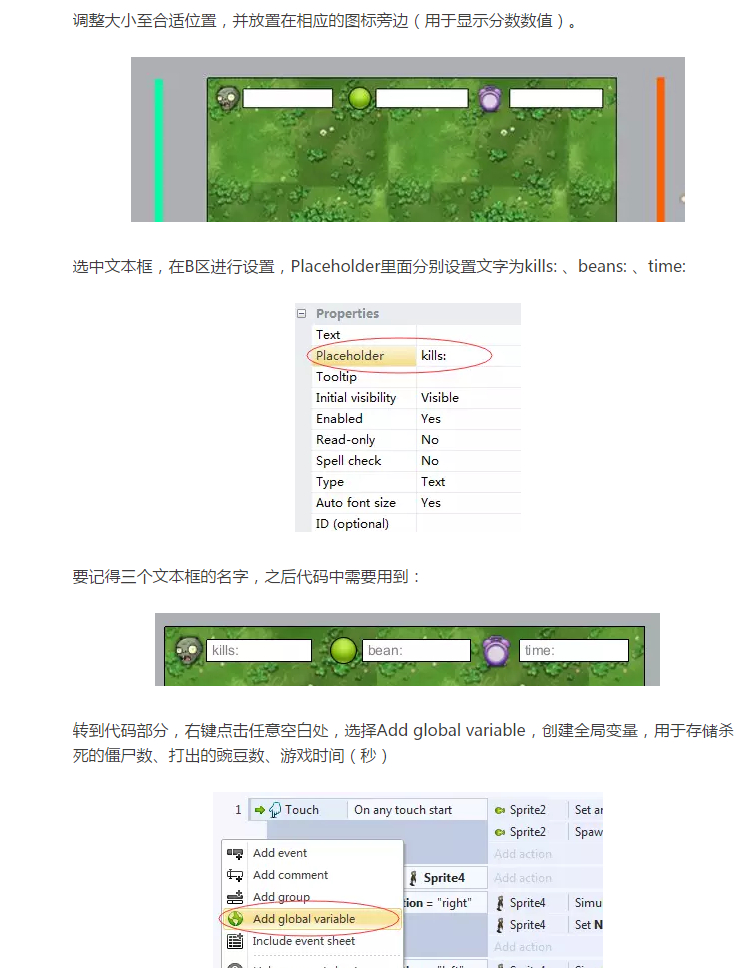The height and width of the screenshot is (968, 744).
Task: Open the Spell check 'No' value dropdown
Action: click(468, 461)
